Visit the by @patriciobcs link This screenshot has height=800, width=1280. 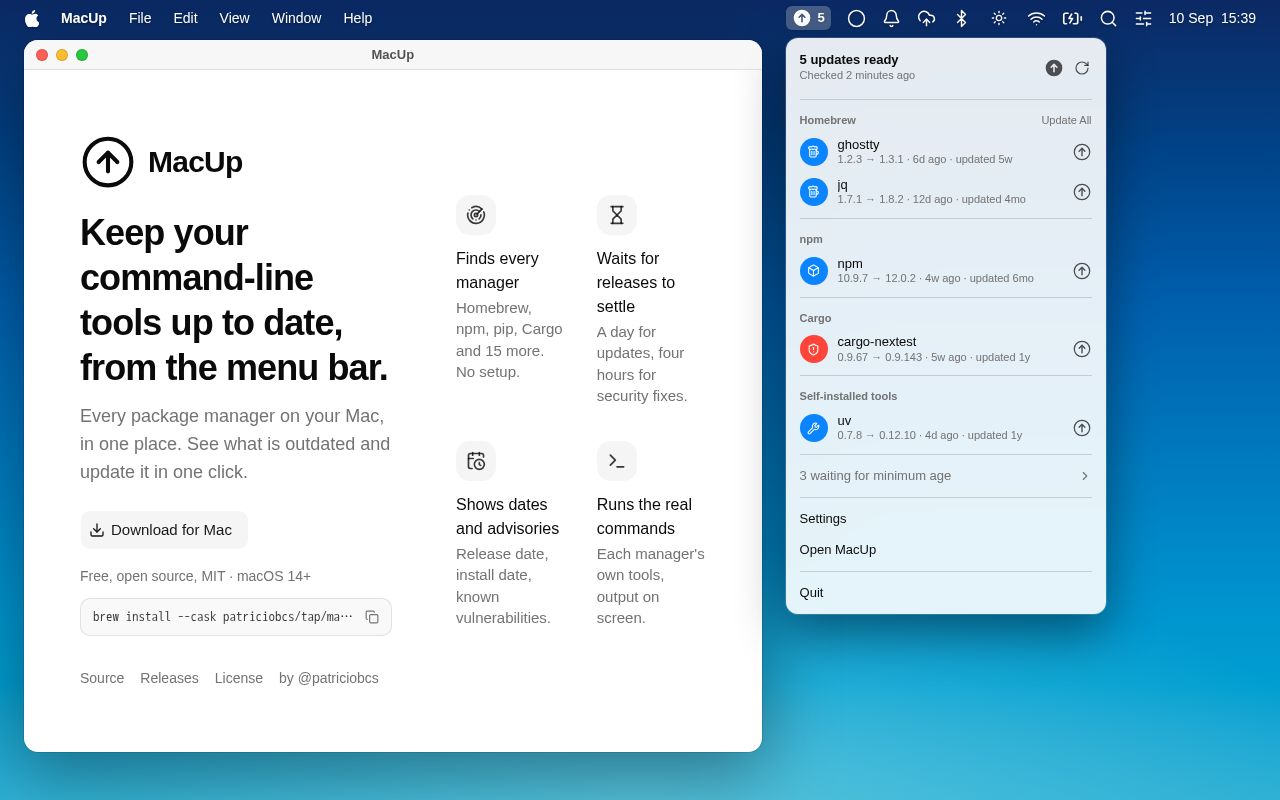pos(329,678)
